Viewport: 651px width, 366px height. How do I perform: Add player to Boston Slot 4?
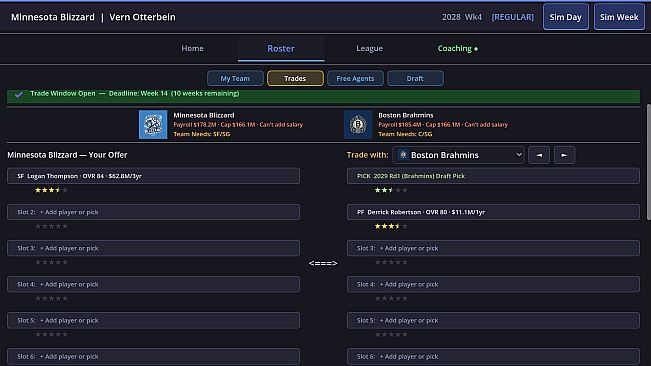click(493, 284)
